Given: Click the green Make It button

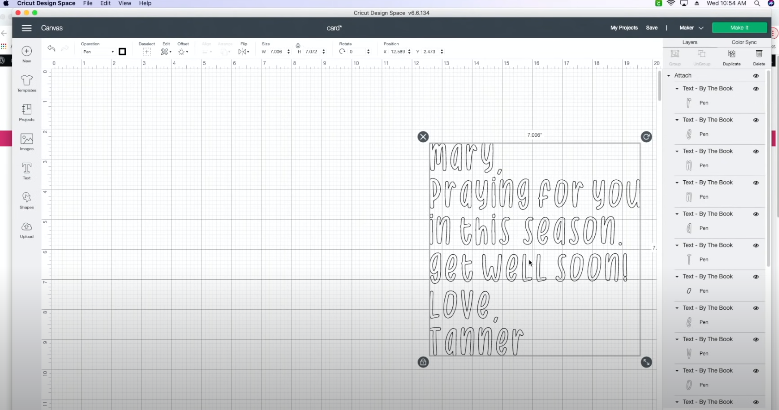Looking at the screenshot, I should point(739,28).
